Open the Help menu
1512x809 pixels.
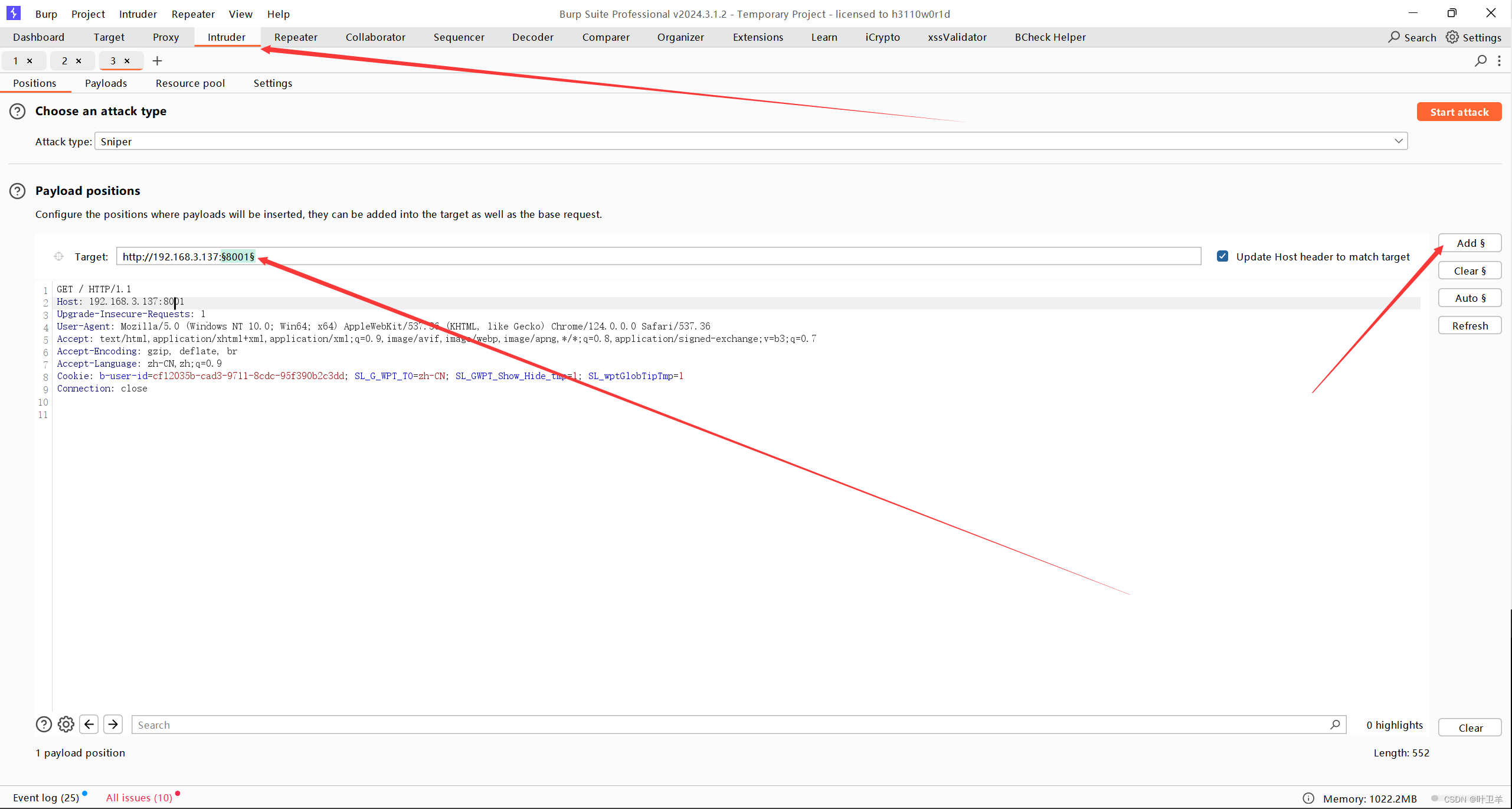pyautogui.click(x=278, y=14)
